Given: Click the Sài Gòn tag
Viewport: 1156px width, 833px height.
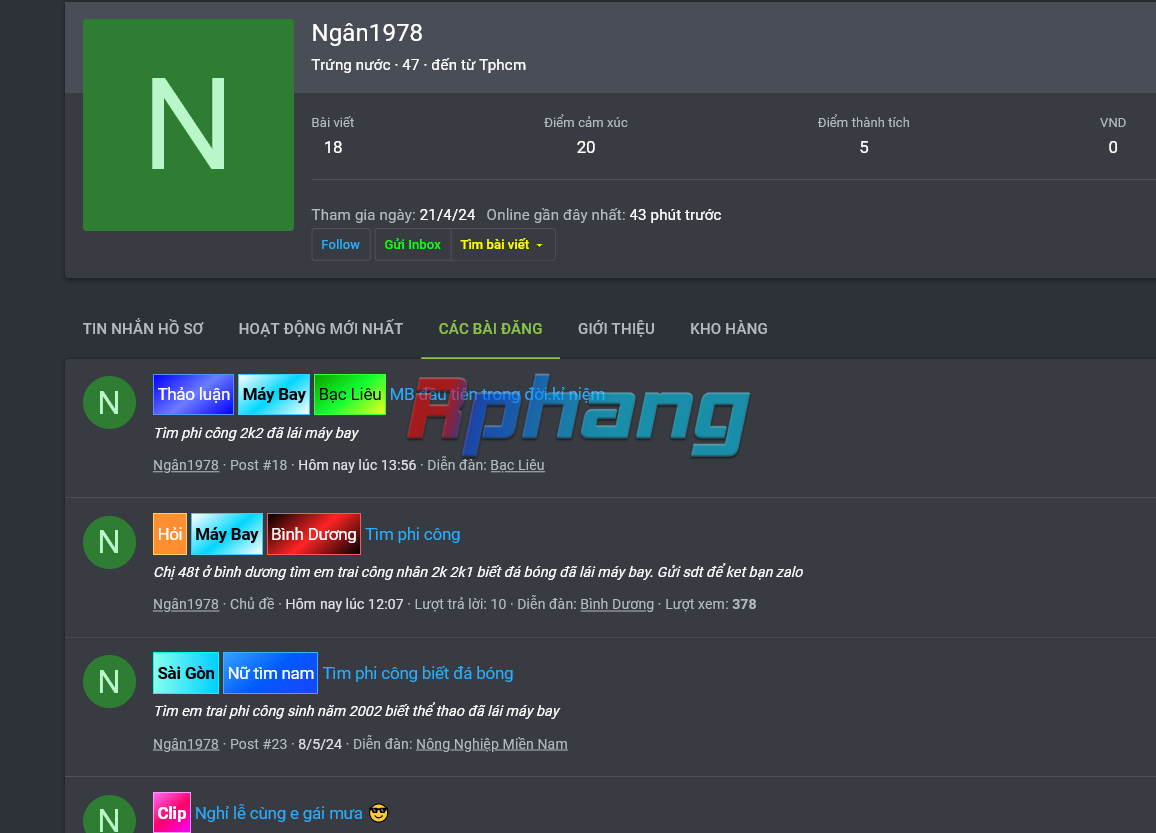Looking at the screenshot, I should click(x=186, y=673).
